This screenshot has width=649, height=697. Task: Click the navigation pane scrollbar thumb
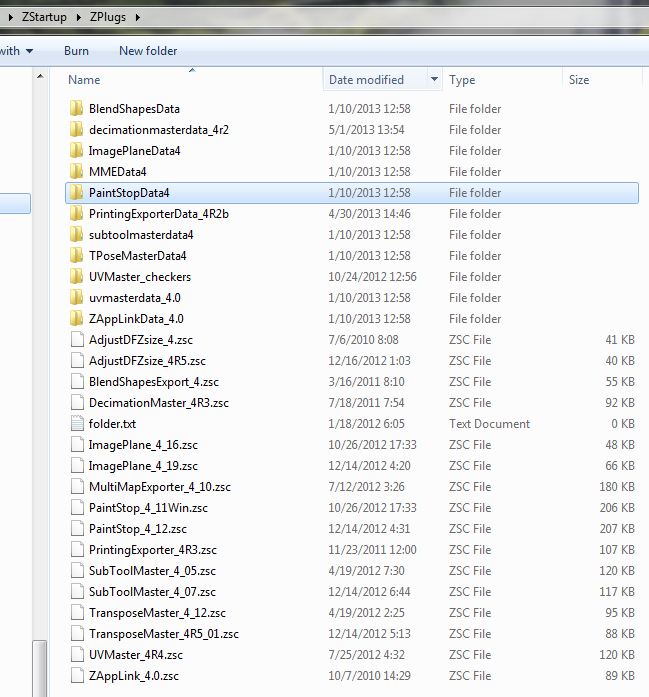coord(40,668)
